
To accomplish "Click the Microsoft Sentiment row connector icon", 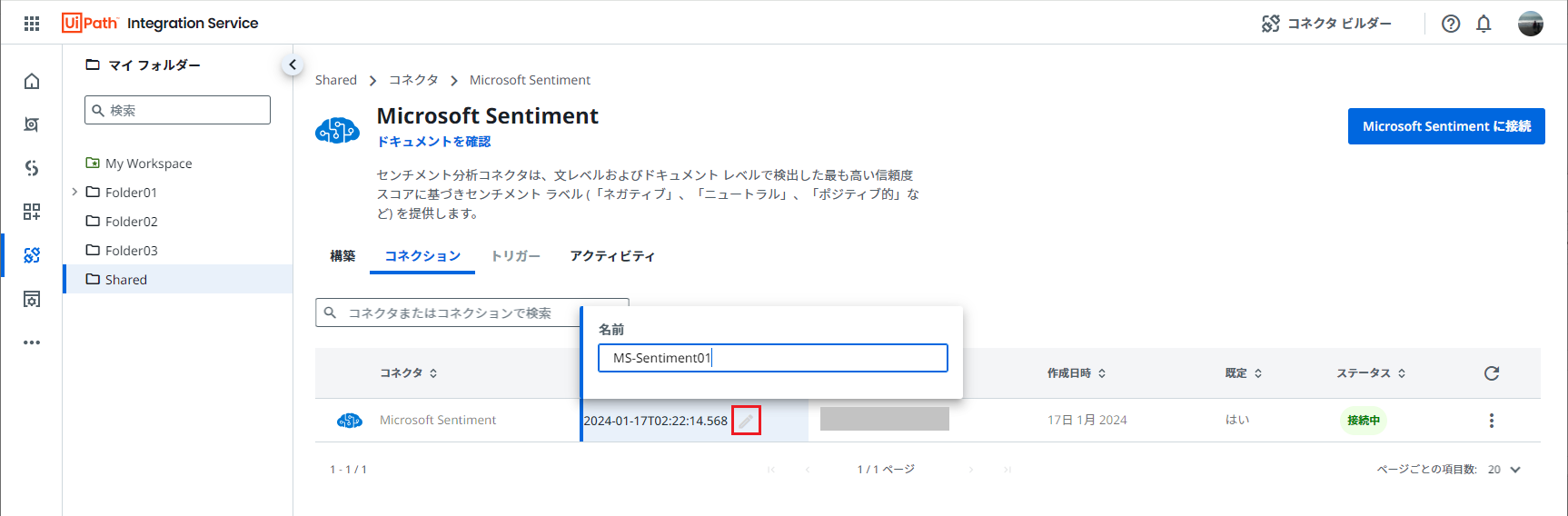I will click(x=350, y=421).
